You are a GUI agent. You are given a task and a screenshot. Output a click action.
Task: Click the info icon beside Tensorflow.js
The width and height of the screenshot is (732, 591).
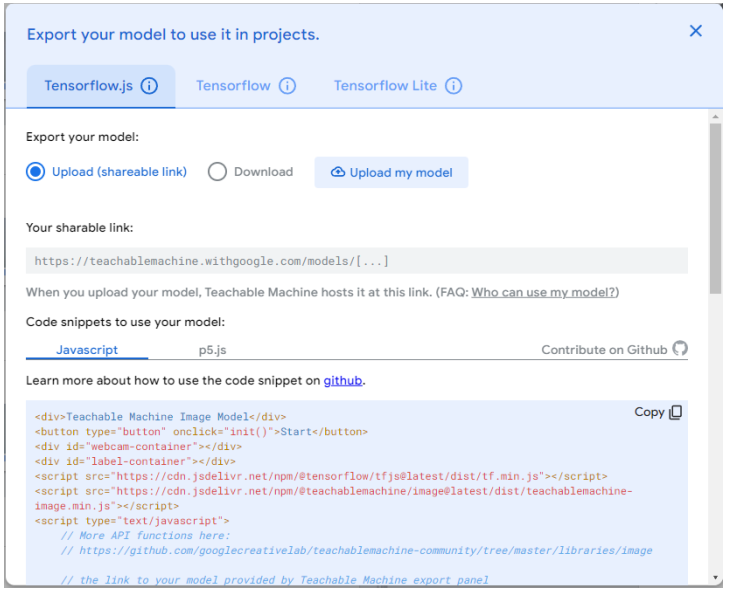149,86
